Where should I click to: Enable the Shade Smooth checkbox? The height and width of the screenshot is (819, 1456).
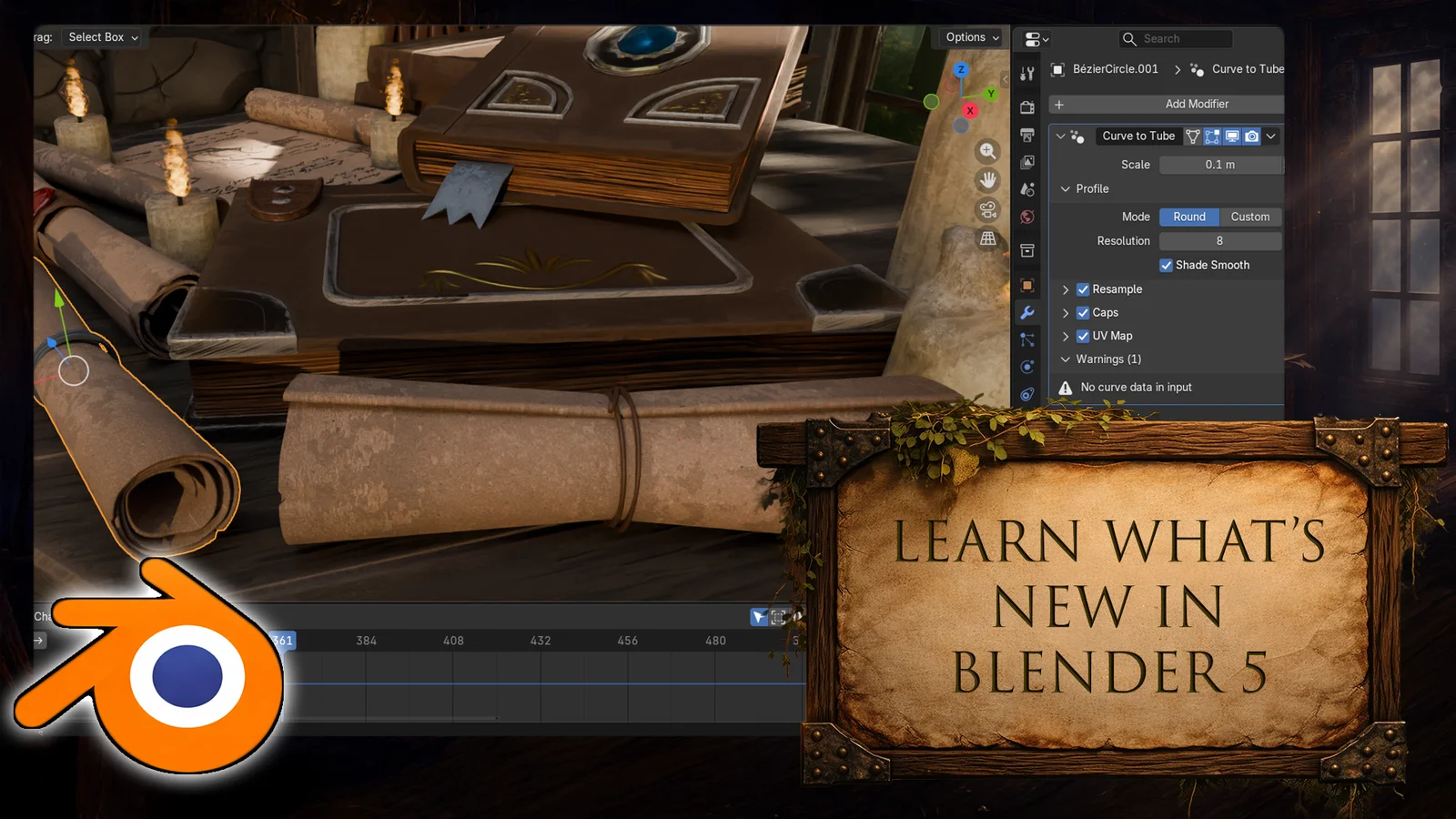(x=1167, y=265)
